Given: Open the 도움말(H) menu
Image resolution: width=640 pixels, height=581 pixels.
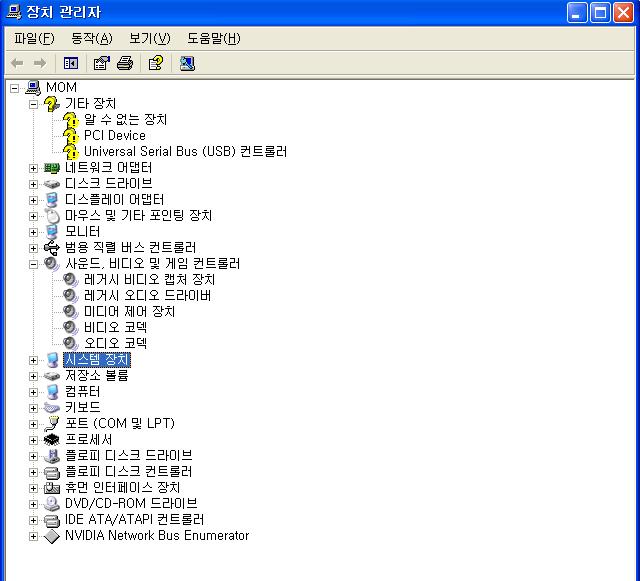Looking at the screenshot, I should point(213,38).
